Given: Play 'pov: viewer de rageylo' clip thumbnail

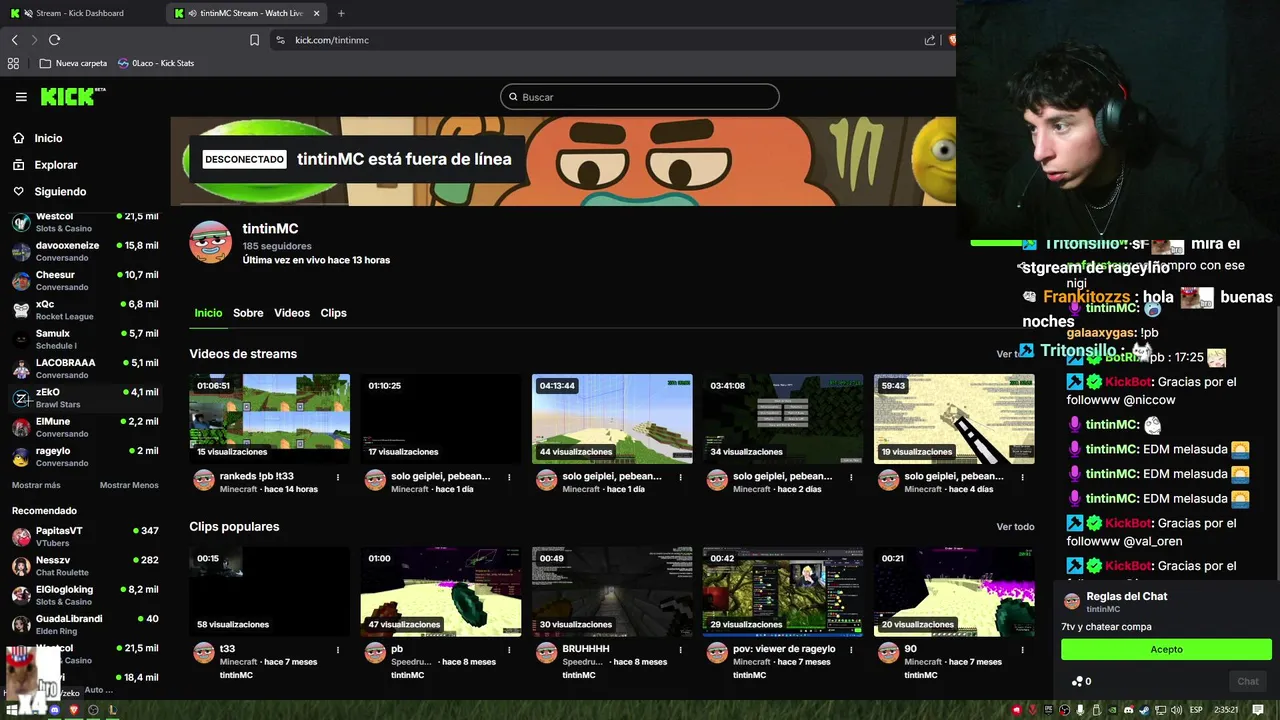Looking at the screenshot, I should tap(783, 592).
